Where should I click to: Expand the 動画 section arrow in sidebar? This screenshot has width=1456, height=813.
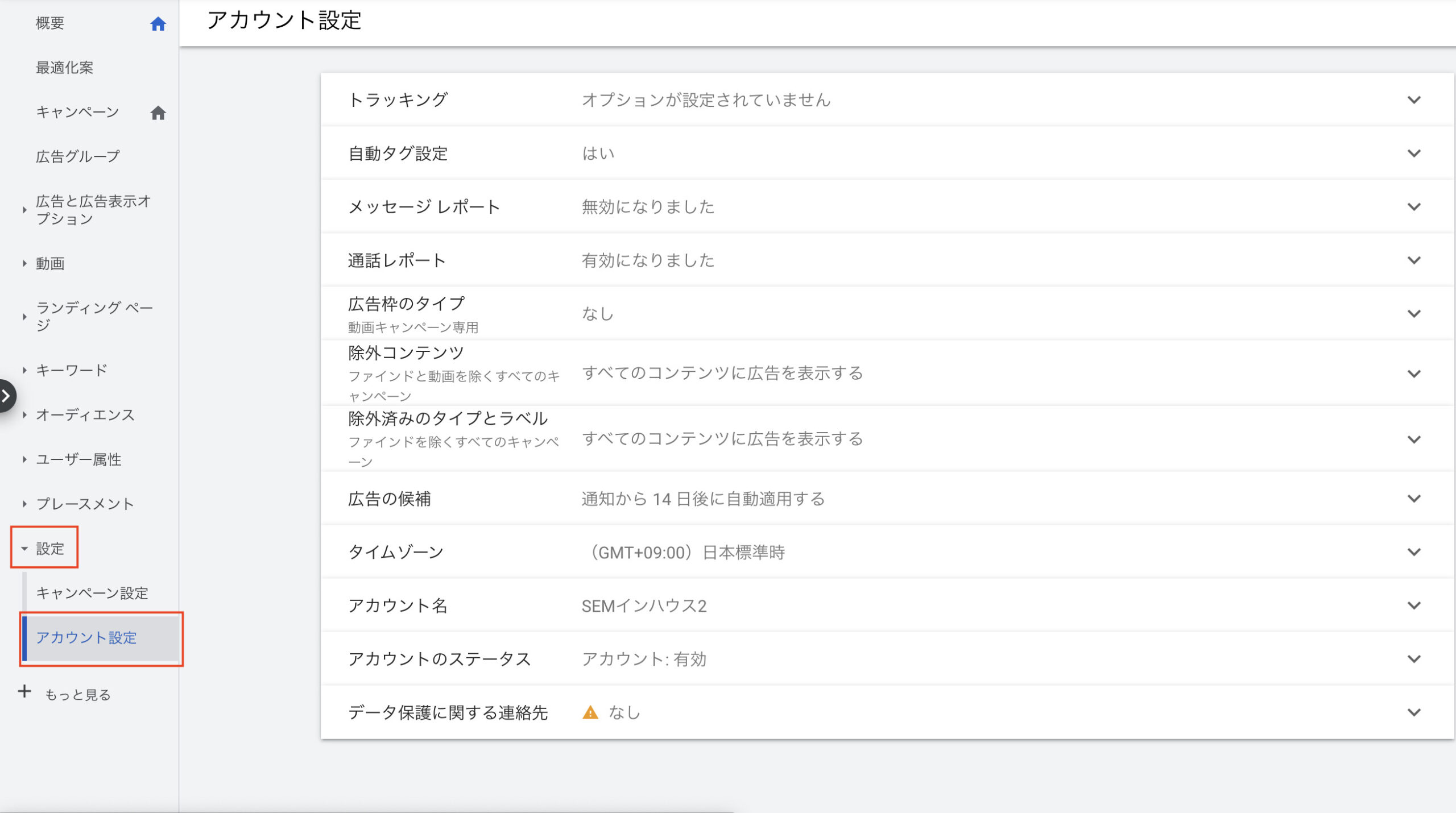24,263
